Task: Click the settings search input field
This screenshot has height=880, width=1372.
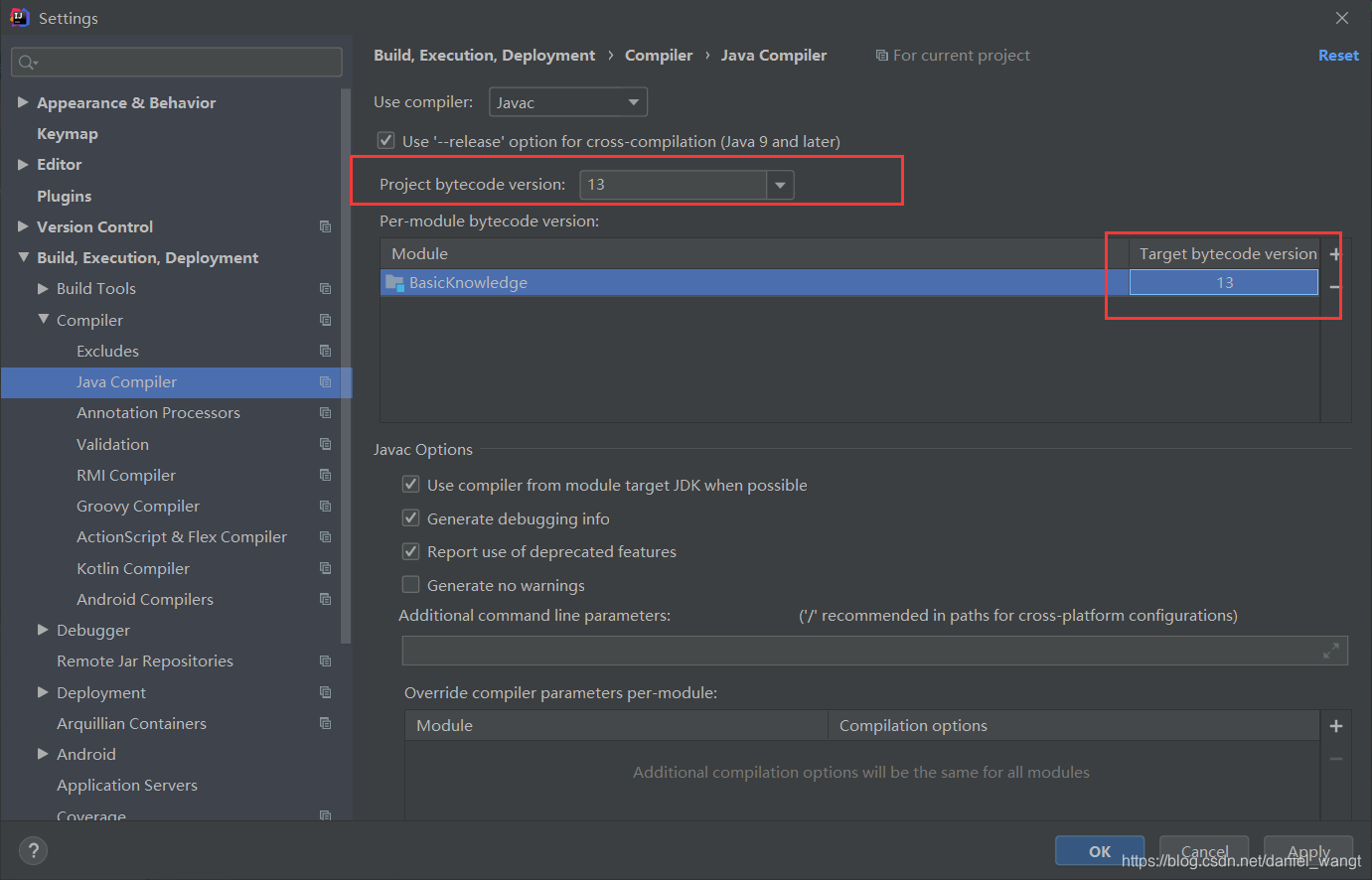Action: (177, 63)
